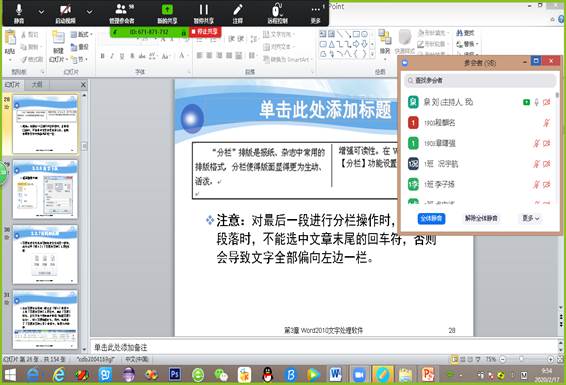Click Mute All button in participants panel
Viewport: 566px width, 385px height.
tap(431, 218)
